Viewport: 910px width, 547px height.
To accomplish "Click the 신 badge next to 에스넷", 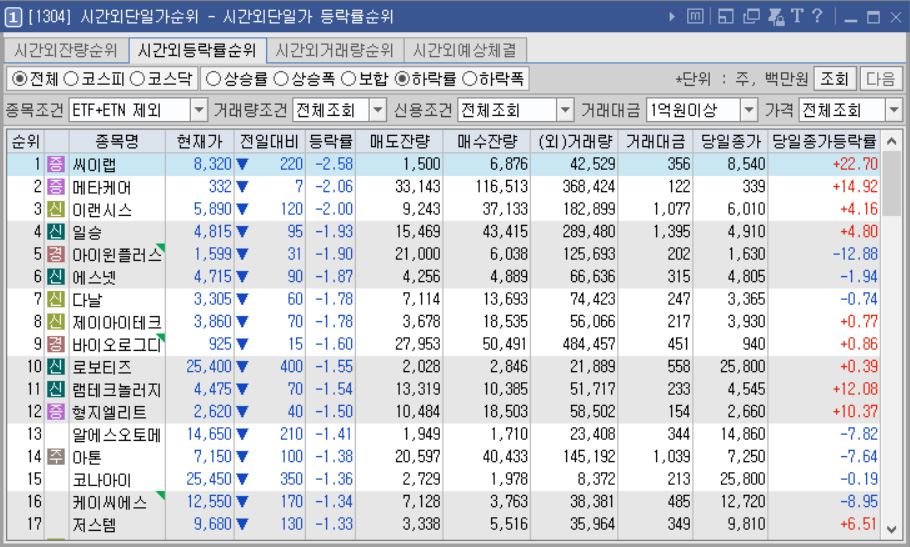I will point(56,277).
